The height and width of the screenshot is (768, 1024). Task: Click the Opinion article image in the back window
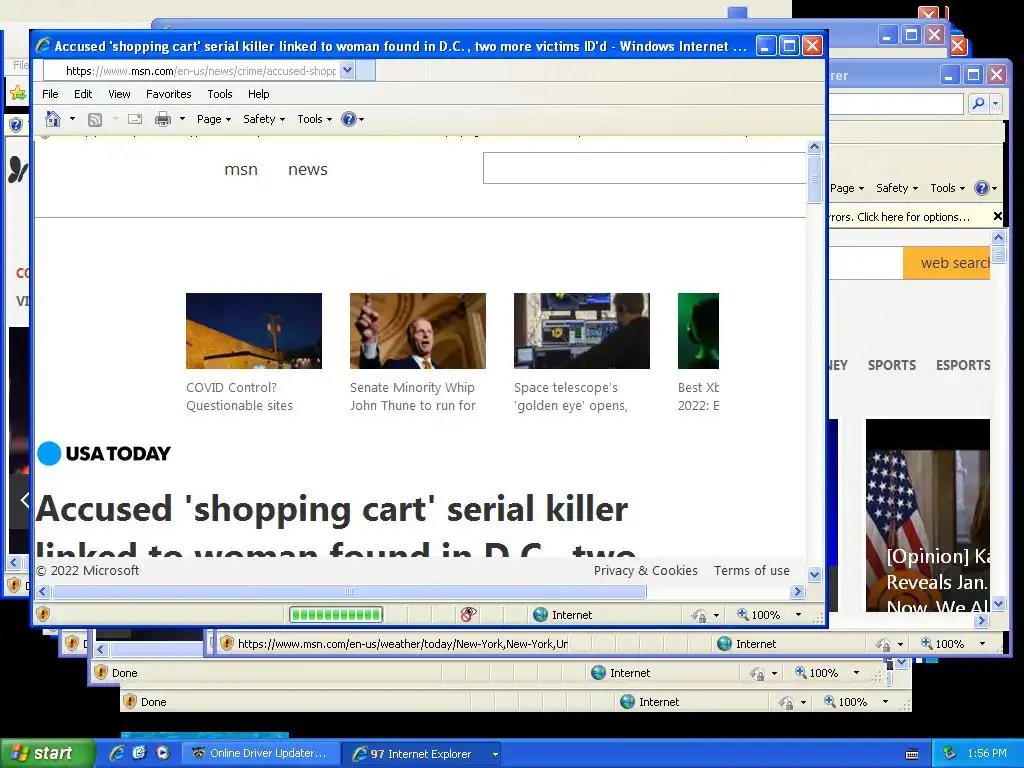point(927,515)
